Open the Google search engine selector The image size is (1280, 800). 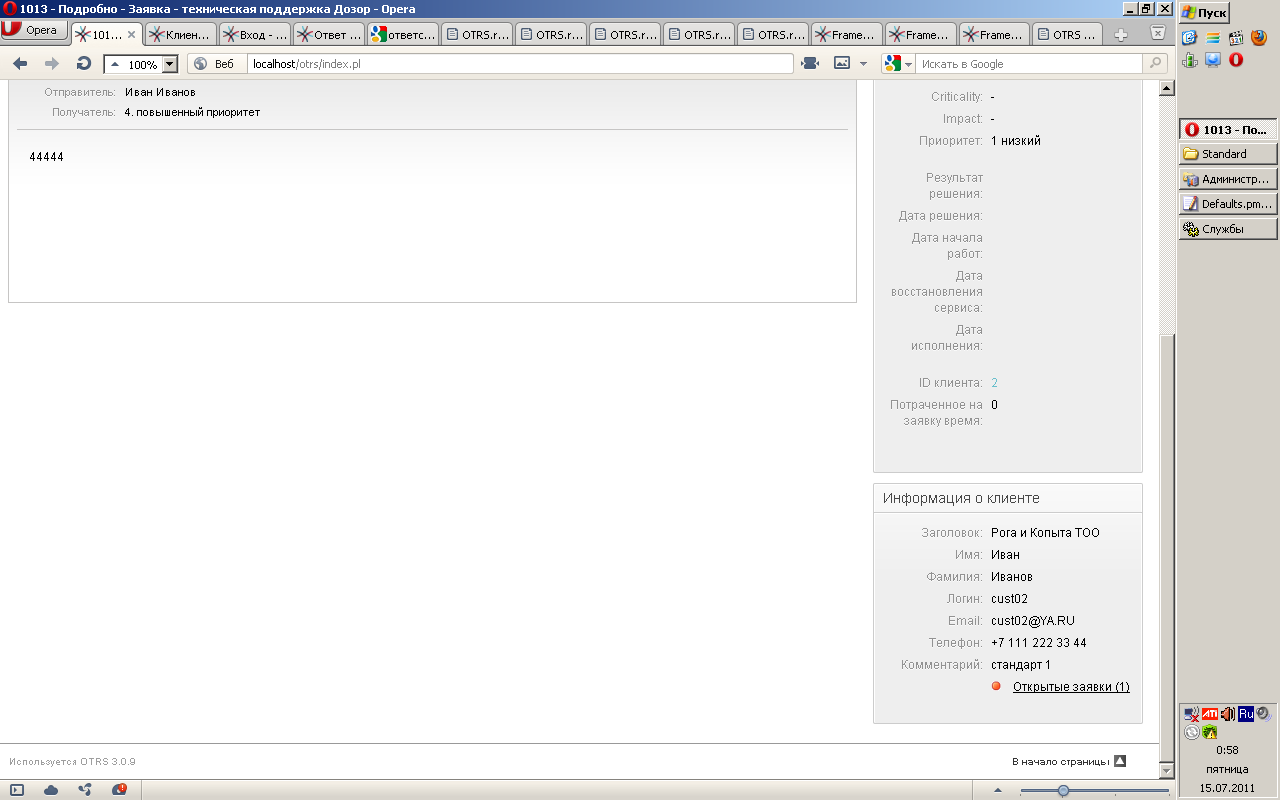click(x=898, y=64)
